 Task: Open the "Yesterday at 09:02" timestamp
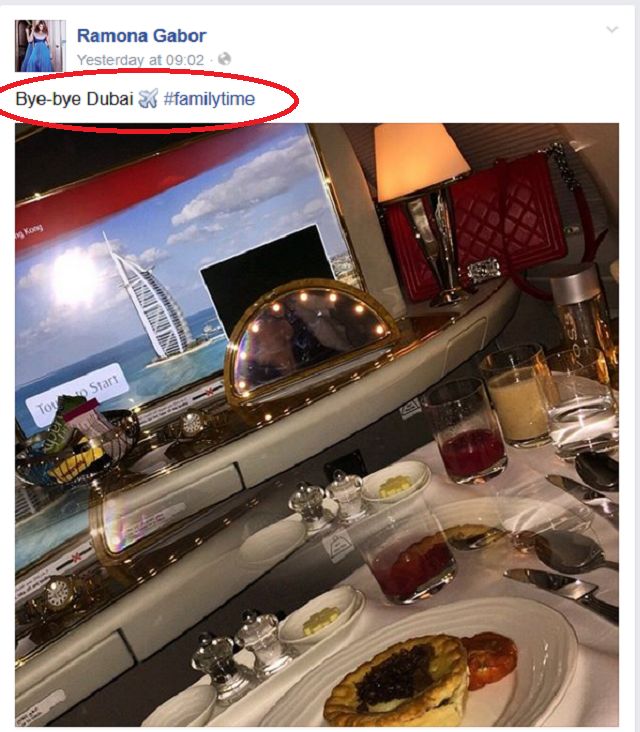point(140,60)
